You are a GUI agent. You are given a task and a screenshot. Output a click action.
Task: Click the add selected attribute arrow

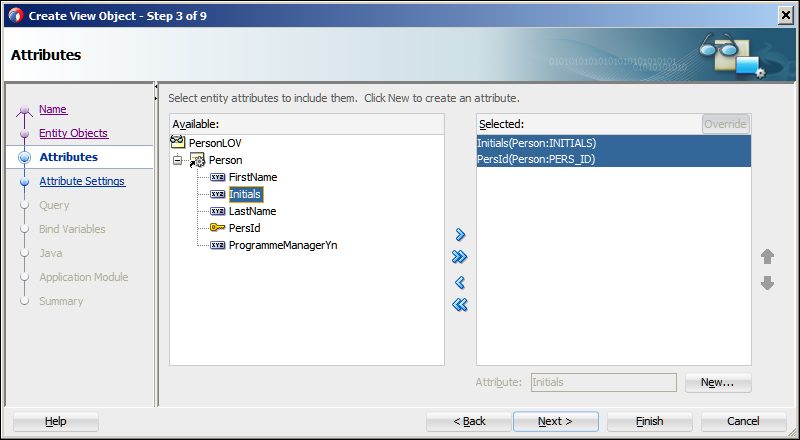[x=460, y=234]
